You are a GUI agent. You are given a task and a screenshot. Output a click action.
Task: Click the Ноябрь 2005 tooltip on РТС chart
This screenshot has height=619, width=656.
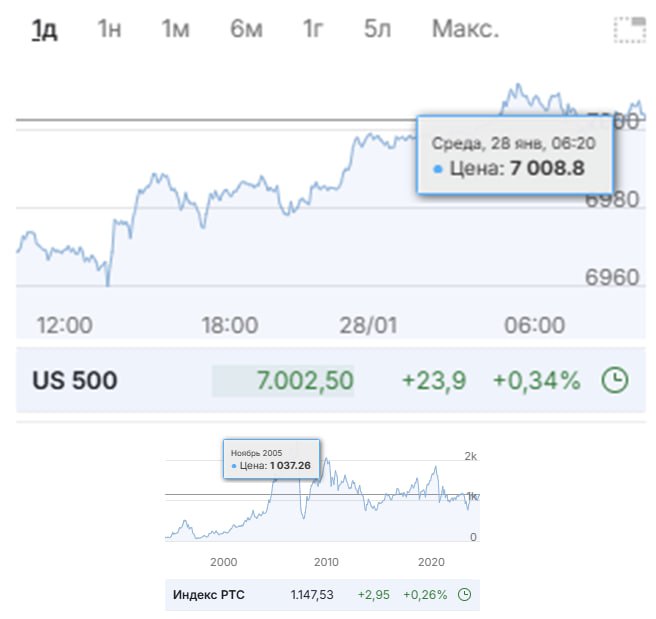click(x=270, y=459)
